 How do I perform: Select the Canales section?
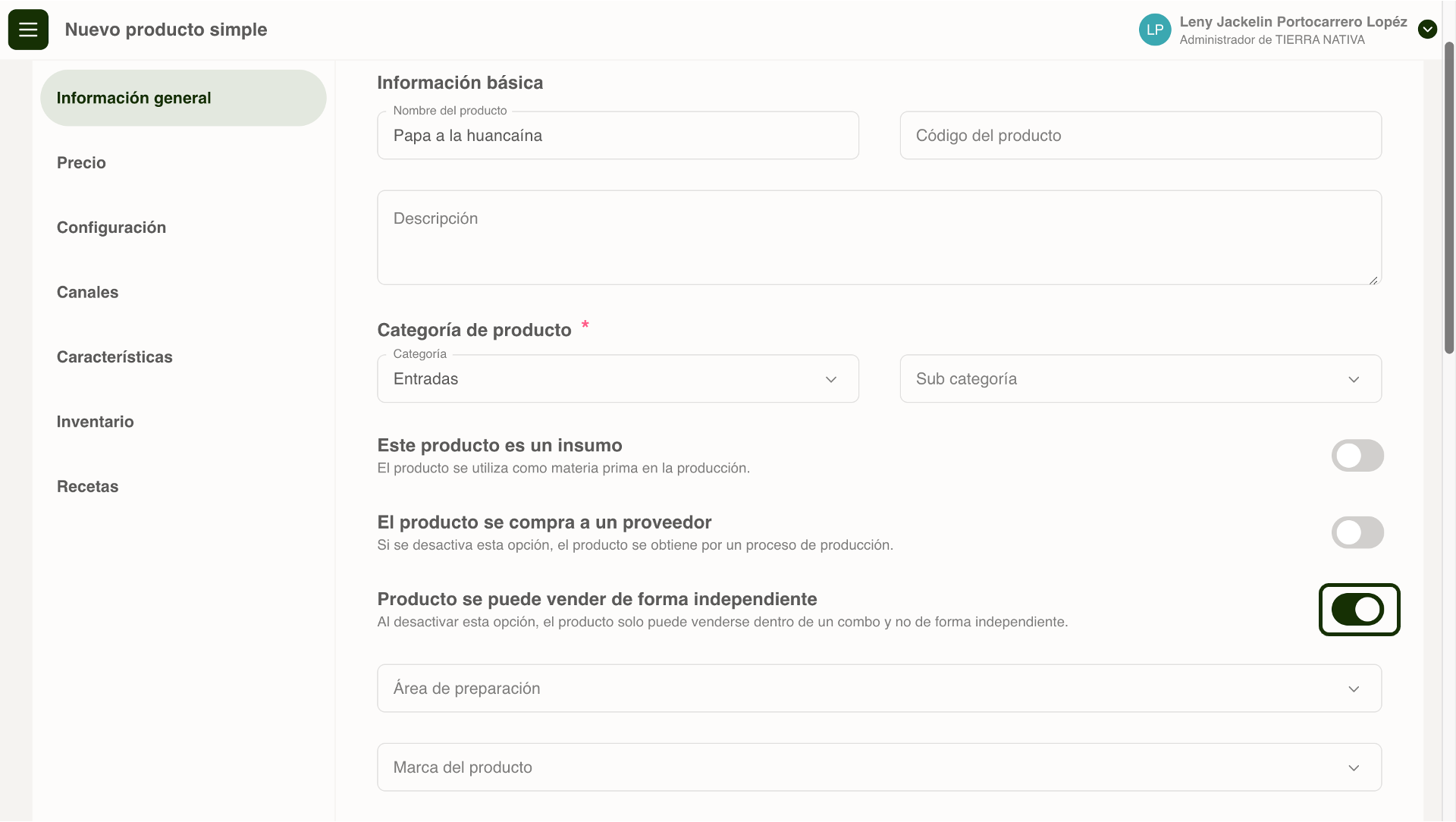tap(87, 293)
